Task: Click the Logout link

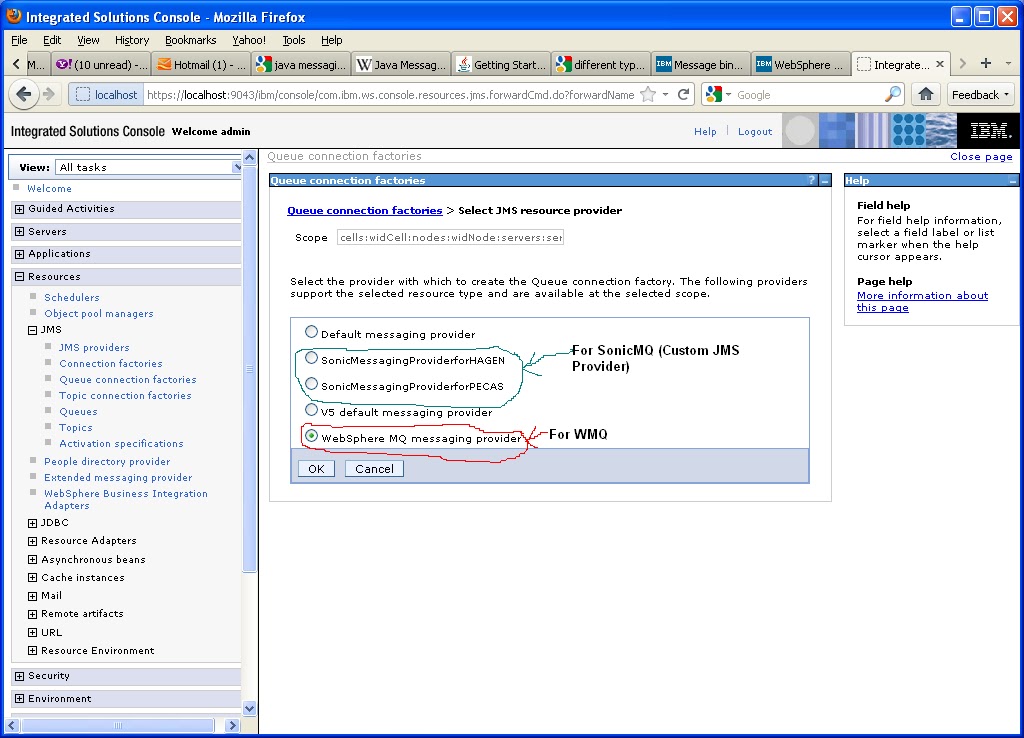Action: click(x=755, y=131)
